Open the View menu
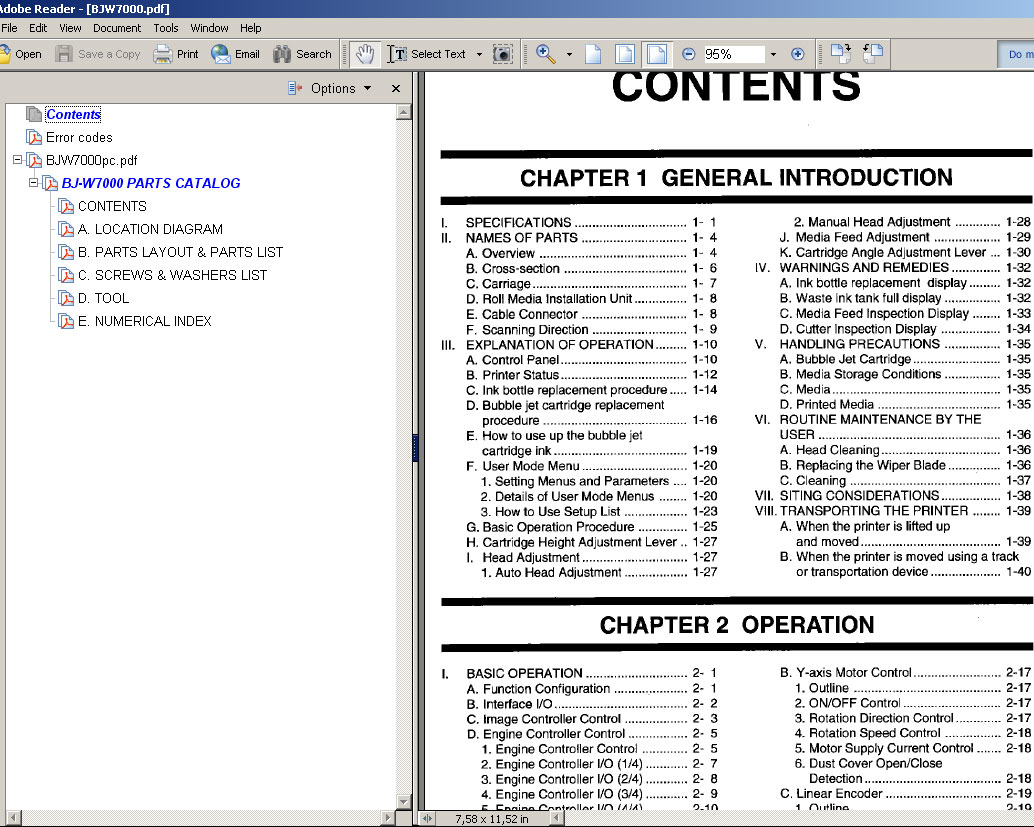This screenshot has width=1034, height=827. (70, 28)
